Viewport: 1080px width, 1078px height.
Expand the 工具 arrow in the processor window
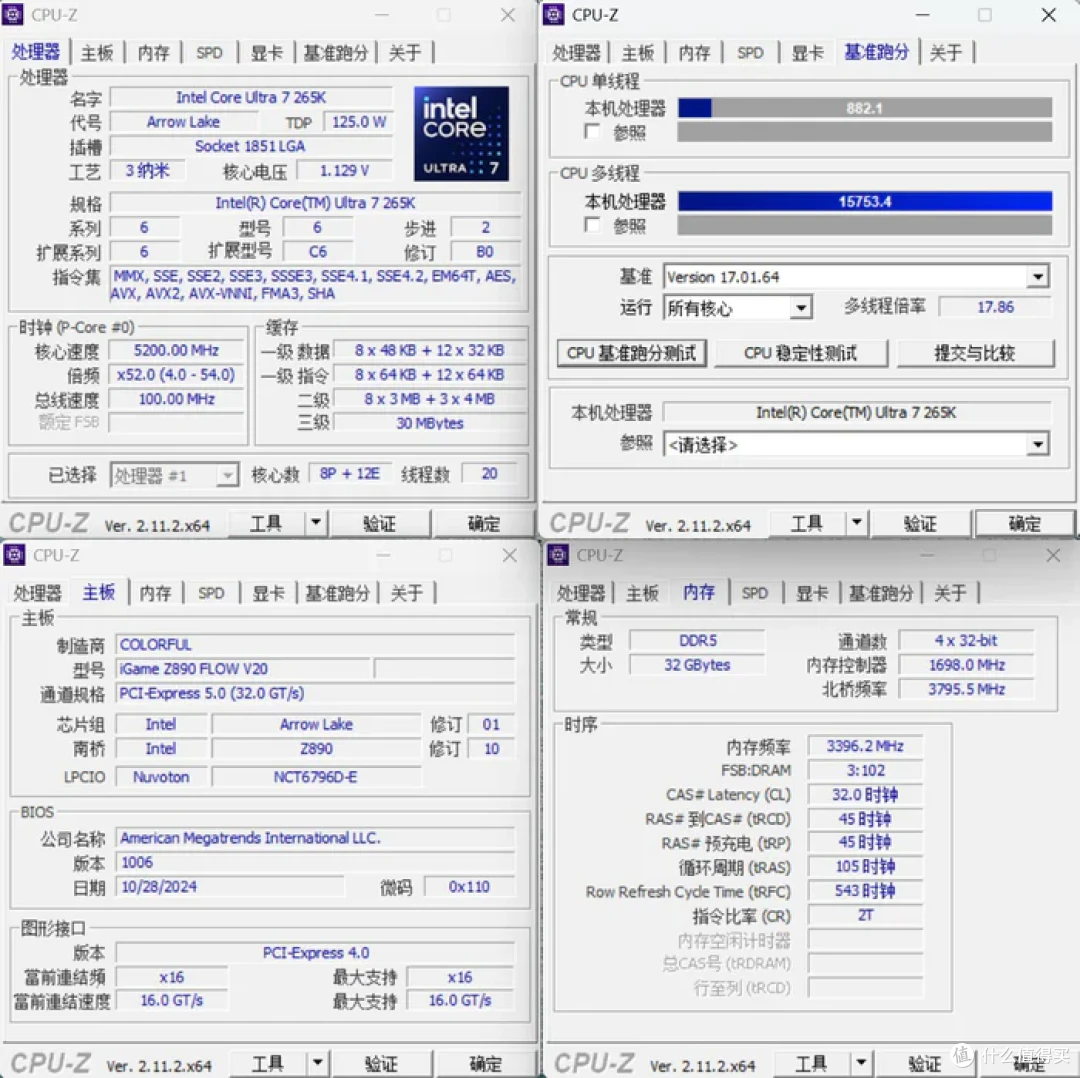click(315, 523)
